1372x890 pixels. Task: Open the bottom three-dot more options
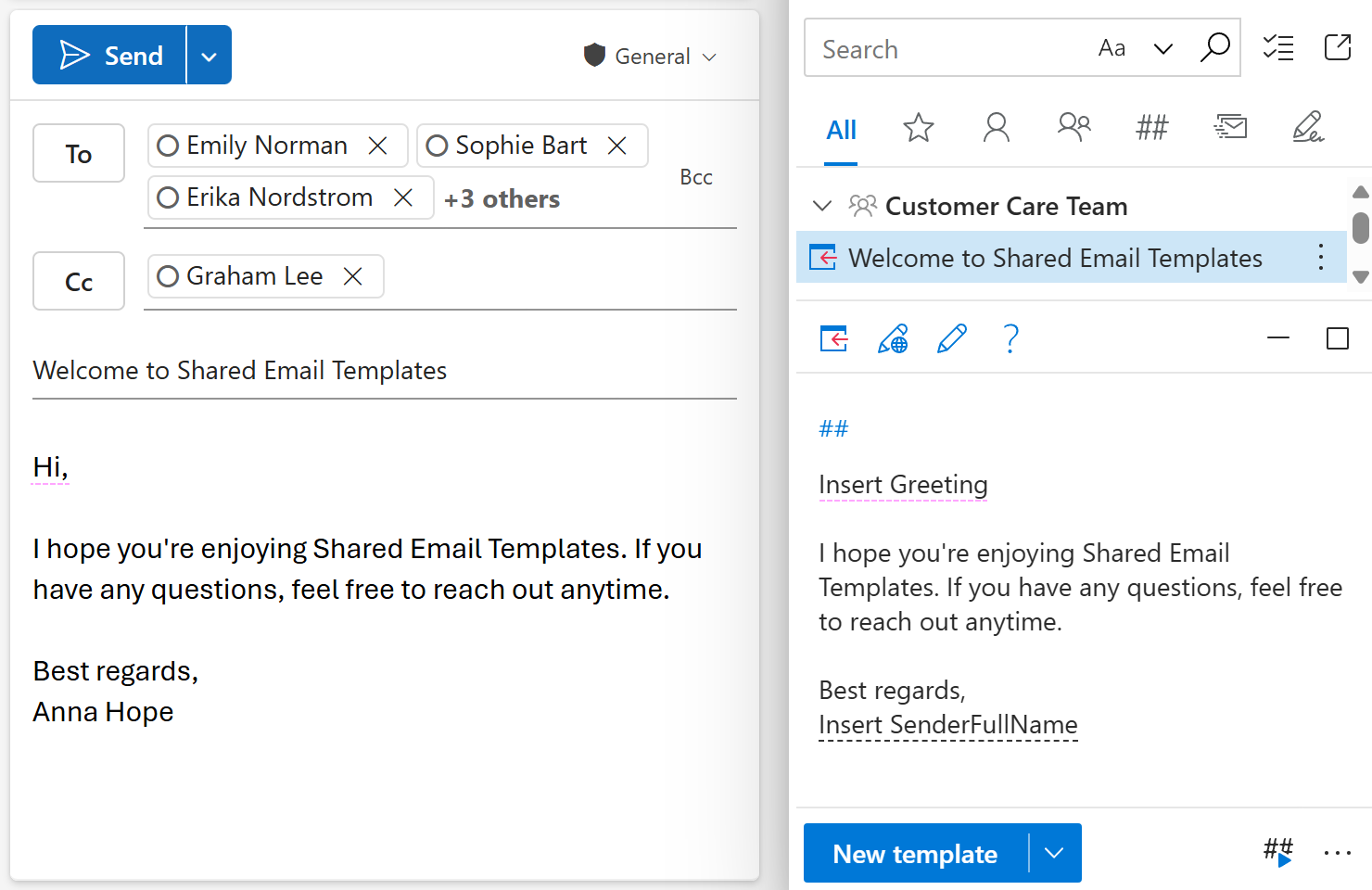(1338, 853)
